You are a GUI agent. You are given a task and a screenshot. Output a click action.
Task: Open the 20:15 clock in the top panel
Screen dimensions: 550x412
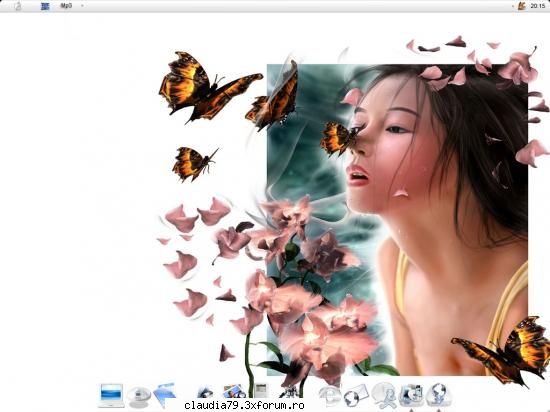538,6
